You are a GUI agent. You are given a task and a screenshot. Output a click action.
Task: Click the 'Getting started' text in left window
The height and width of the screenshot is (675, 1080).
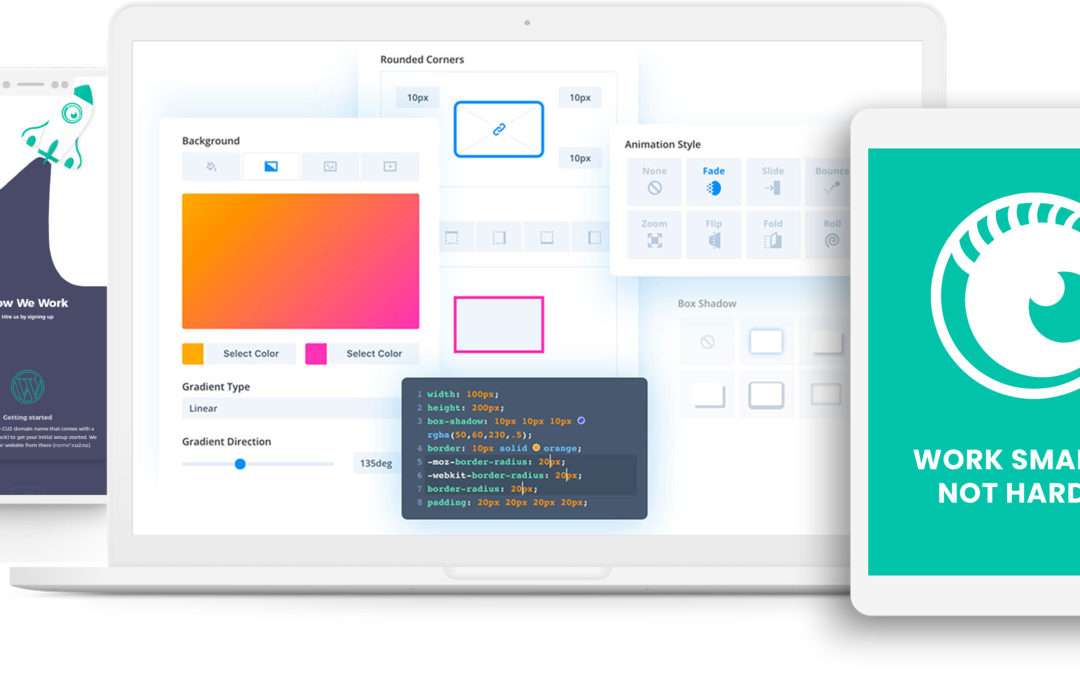coord(28,417)
